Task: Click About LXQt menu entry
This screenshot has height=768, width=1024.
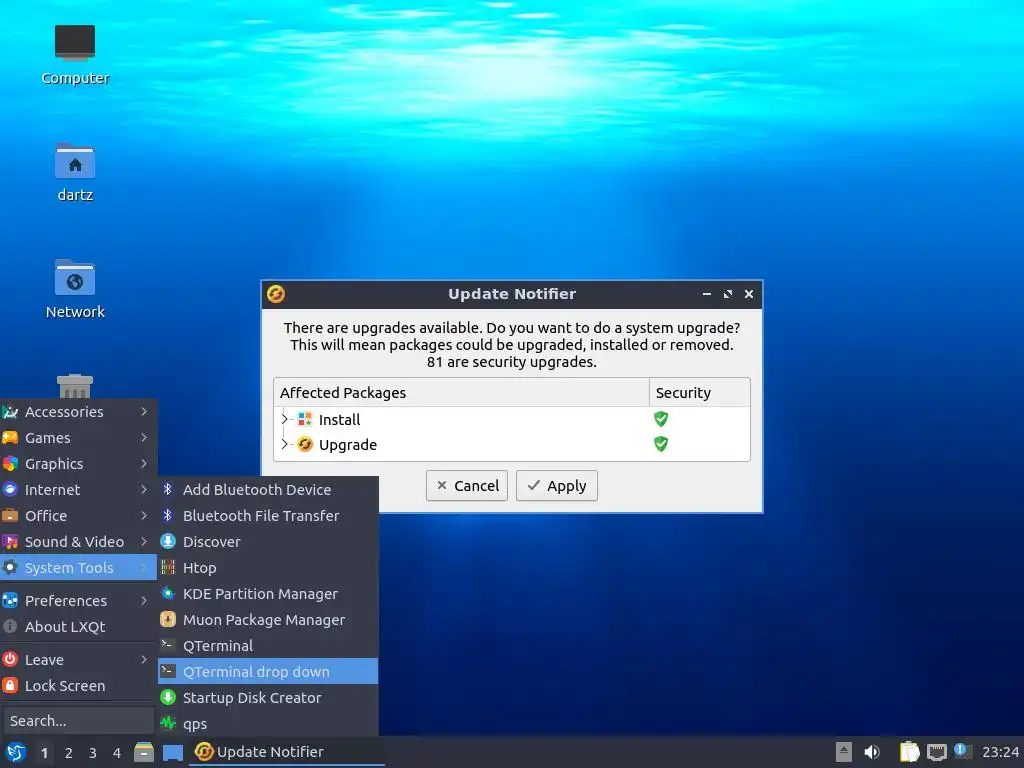Action: [x=78, y=626]
